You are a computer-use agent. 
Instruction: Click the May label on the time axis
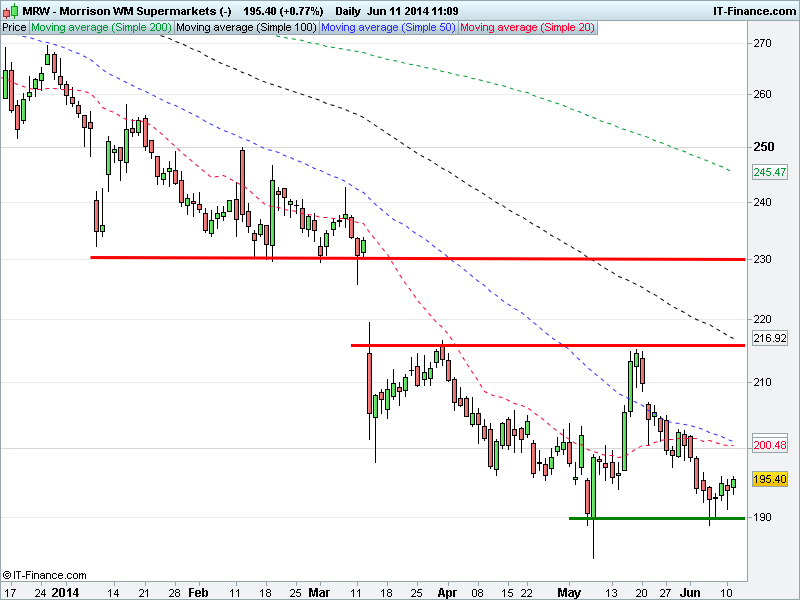pos(569,591)
